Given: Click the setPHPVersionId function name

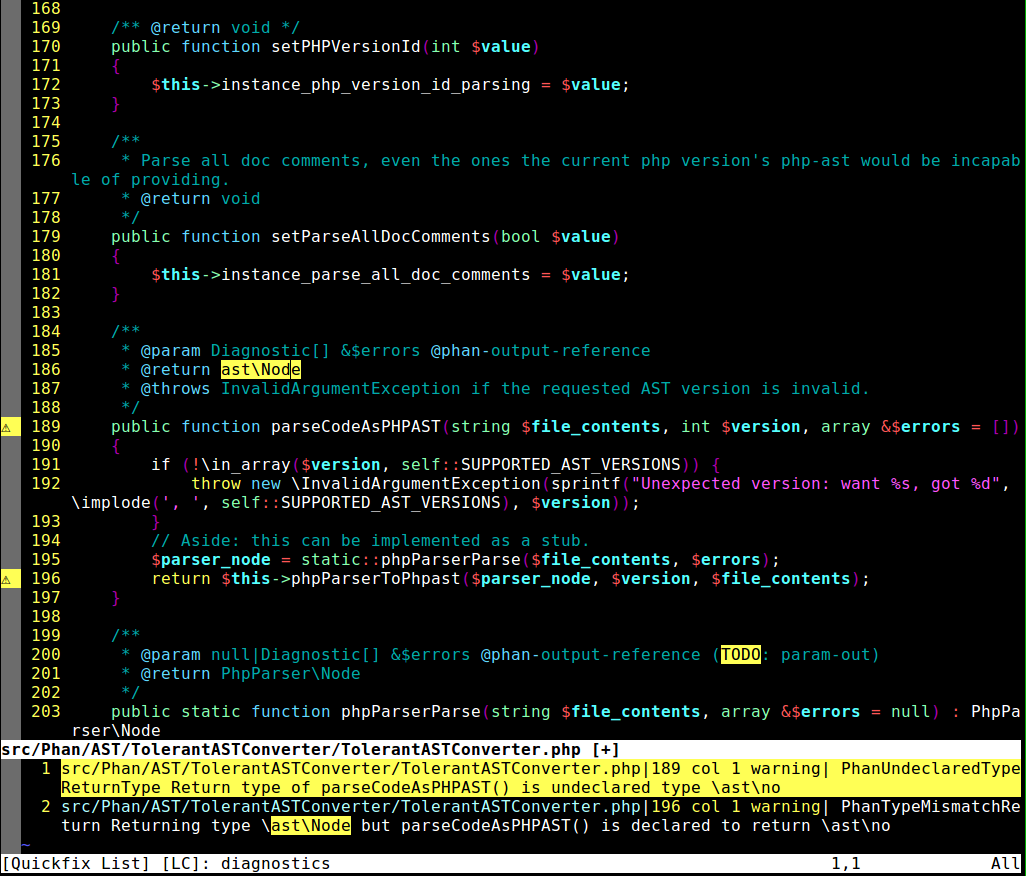Looking at the screenshot, I should [345, 47].
